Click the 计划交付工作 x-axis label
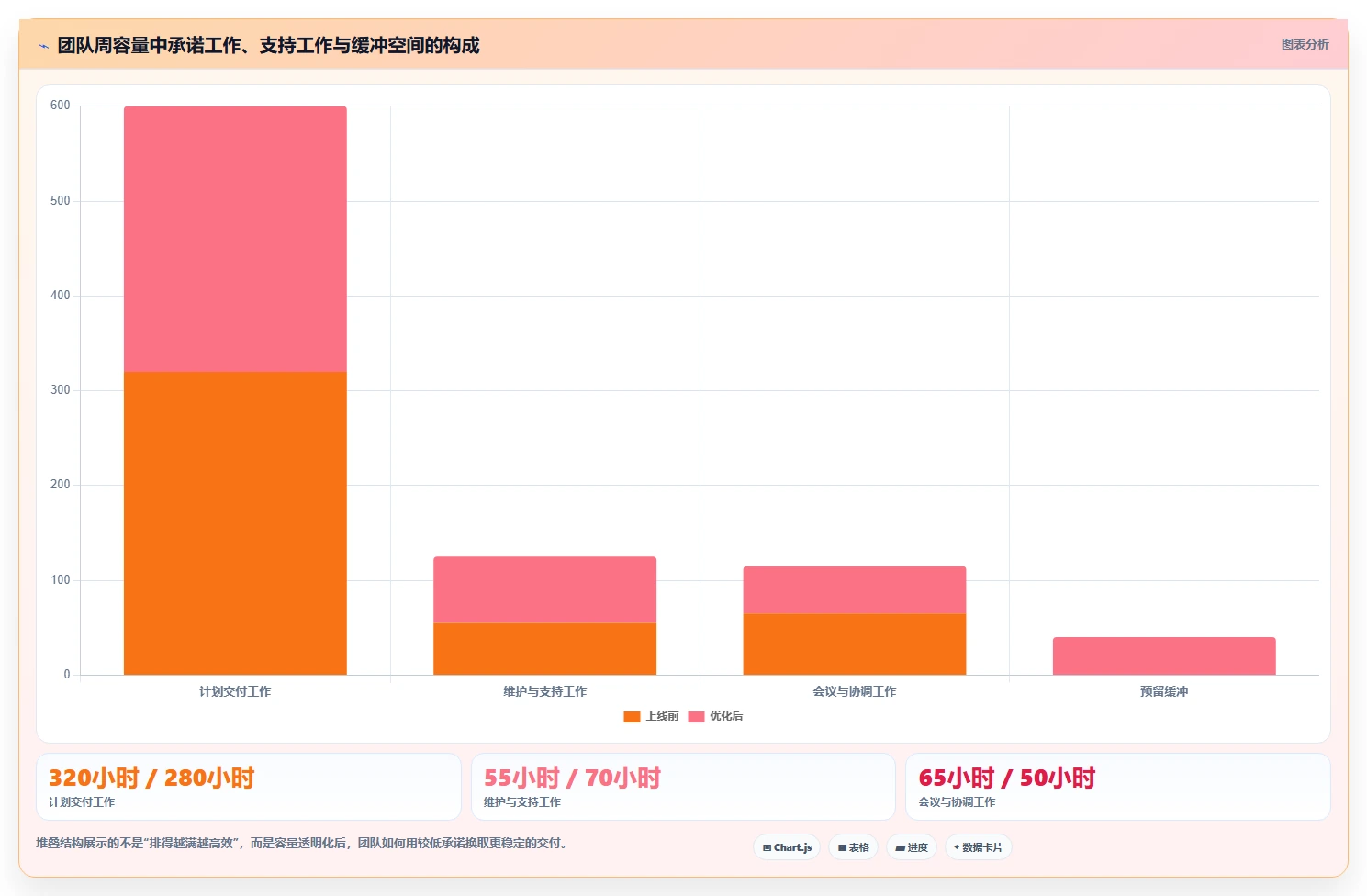The image size is (1367, 896). point(235,691)
